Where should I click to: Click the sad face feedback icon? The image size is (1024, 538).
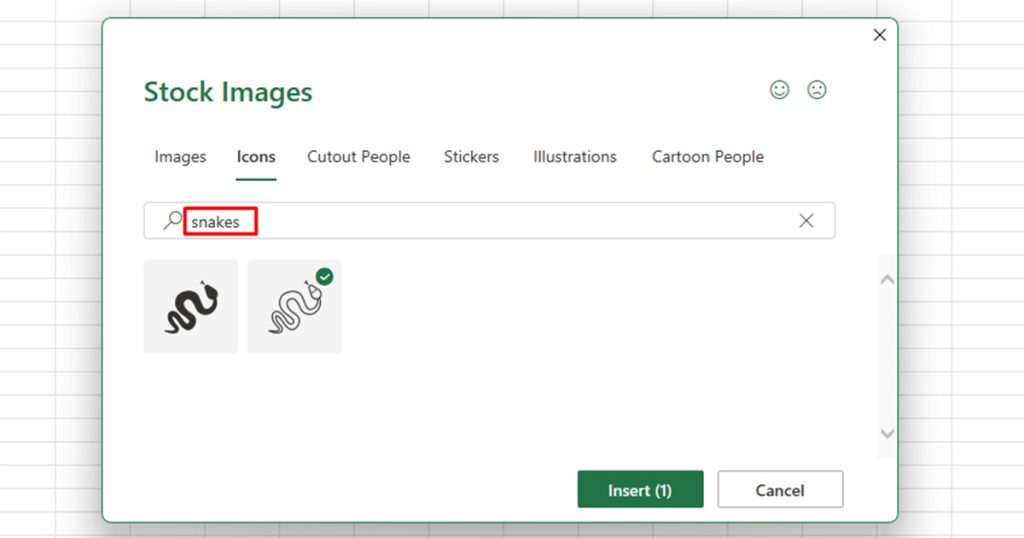817,90
